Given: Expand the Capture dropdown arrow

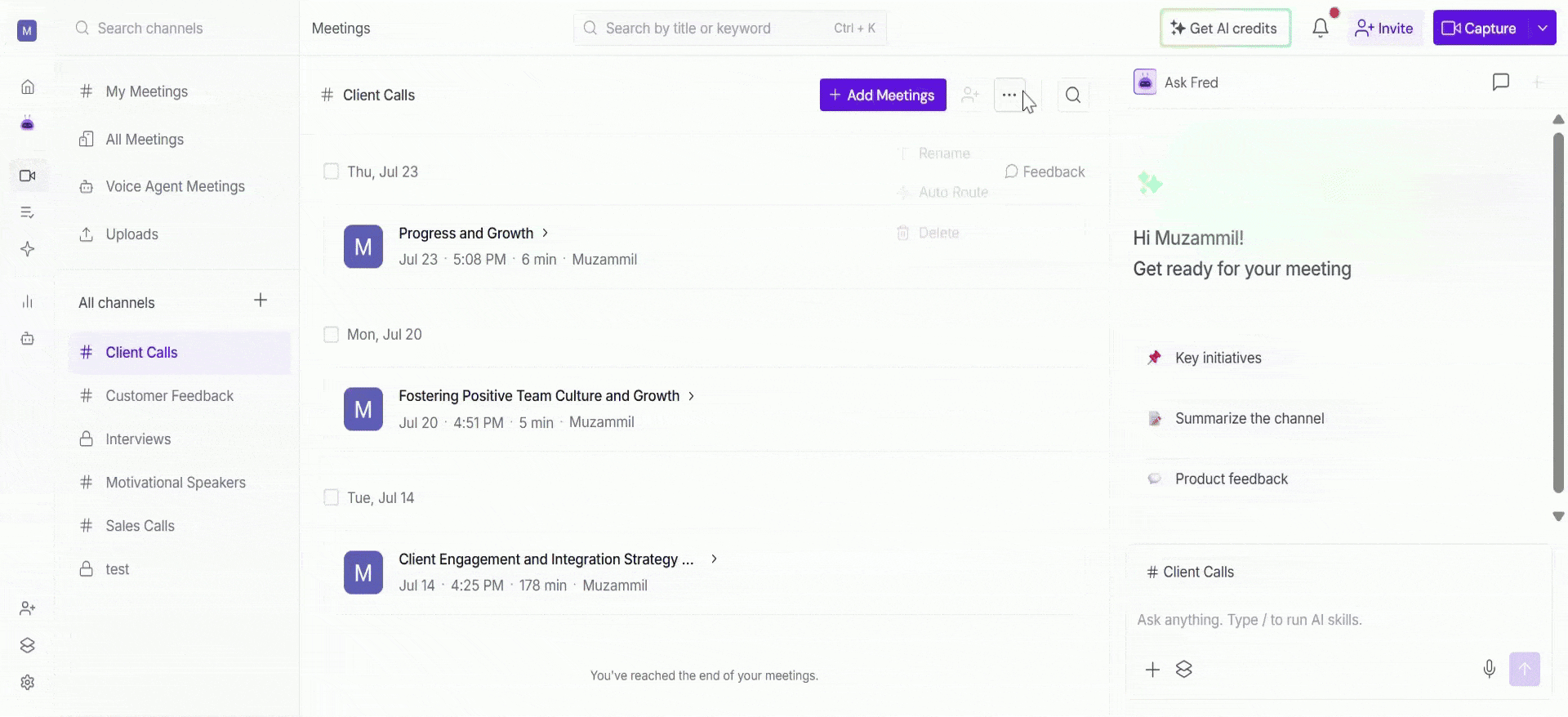Looking at the screenshot, I should tap(1543, 28).
